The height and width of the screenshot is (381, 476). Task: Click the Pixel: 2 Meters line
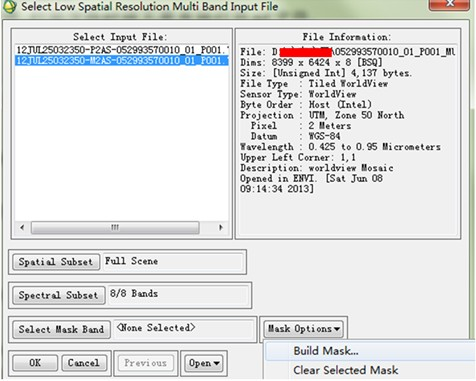click(301, 126)
